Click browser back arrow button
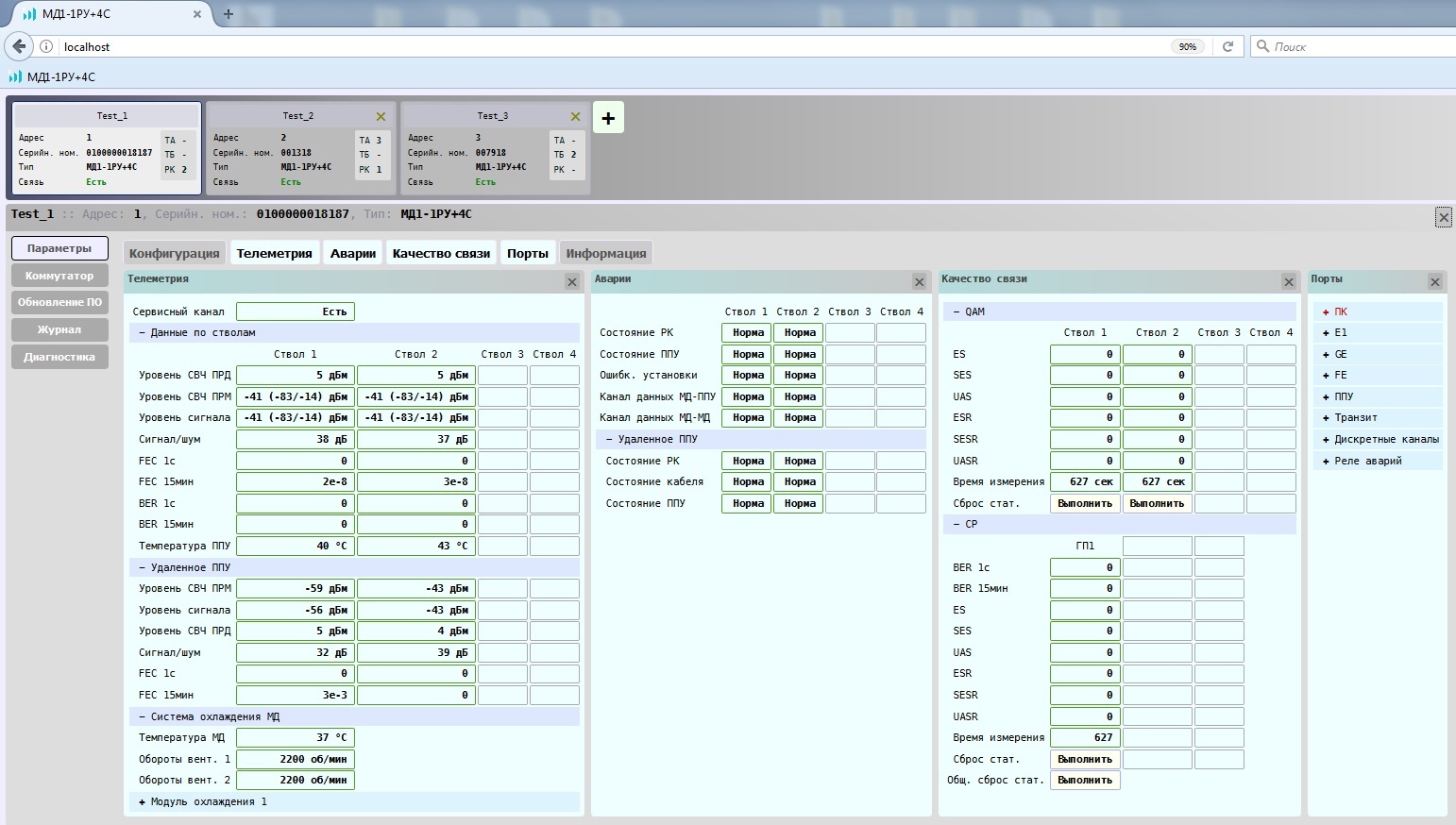 pyautogui.click(x=19, y=46)
